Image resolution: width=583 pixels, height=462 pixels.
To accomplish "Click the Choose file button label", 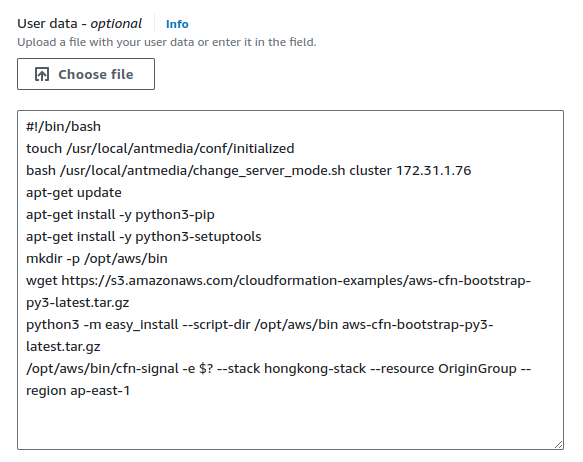I will tap(96, 74).
